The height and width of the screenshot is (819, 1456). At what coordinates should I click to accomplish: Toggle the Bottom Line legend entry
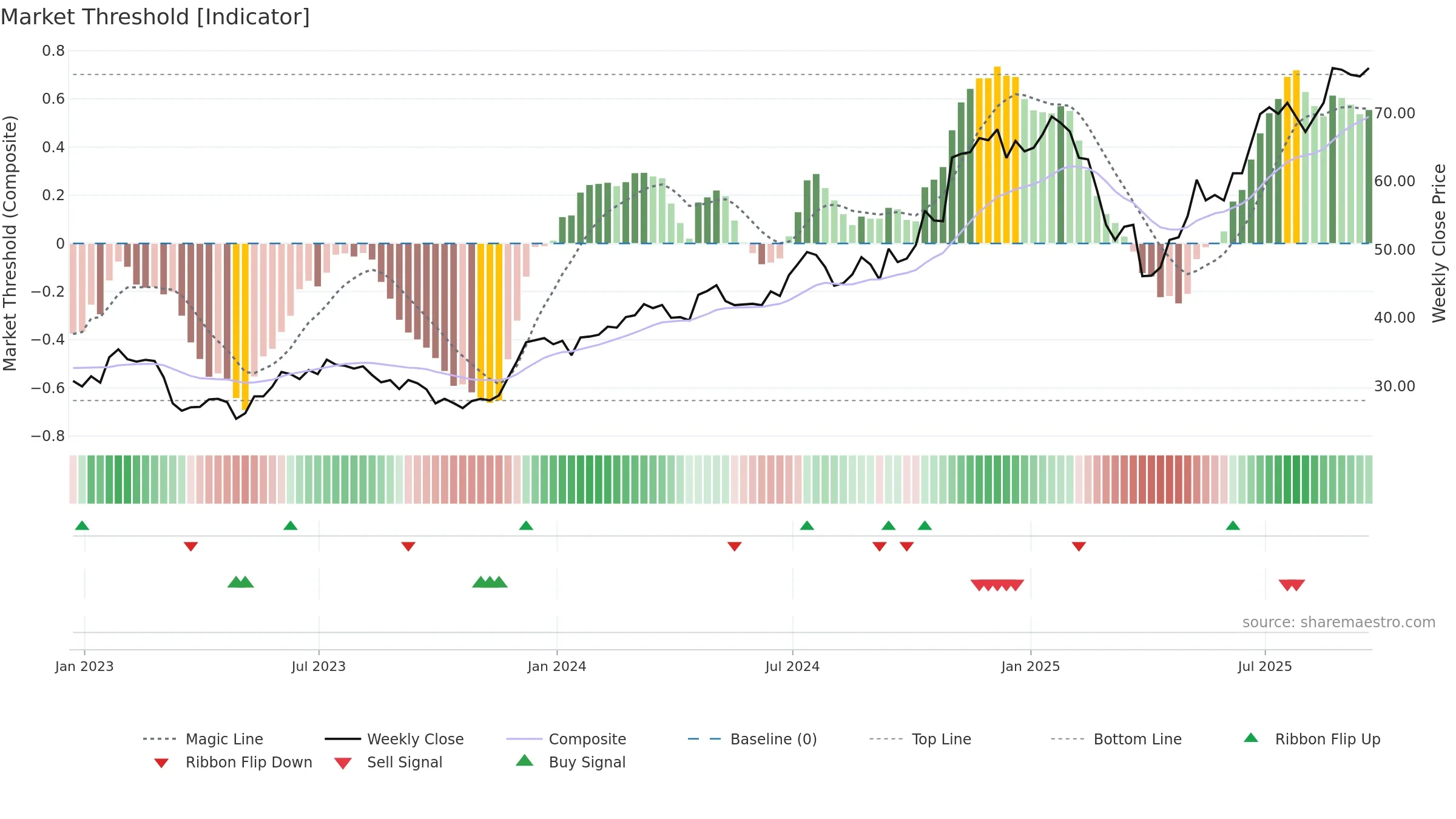point(1116,739)
